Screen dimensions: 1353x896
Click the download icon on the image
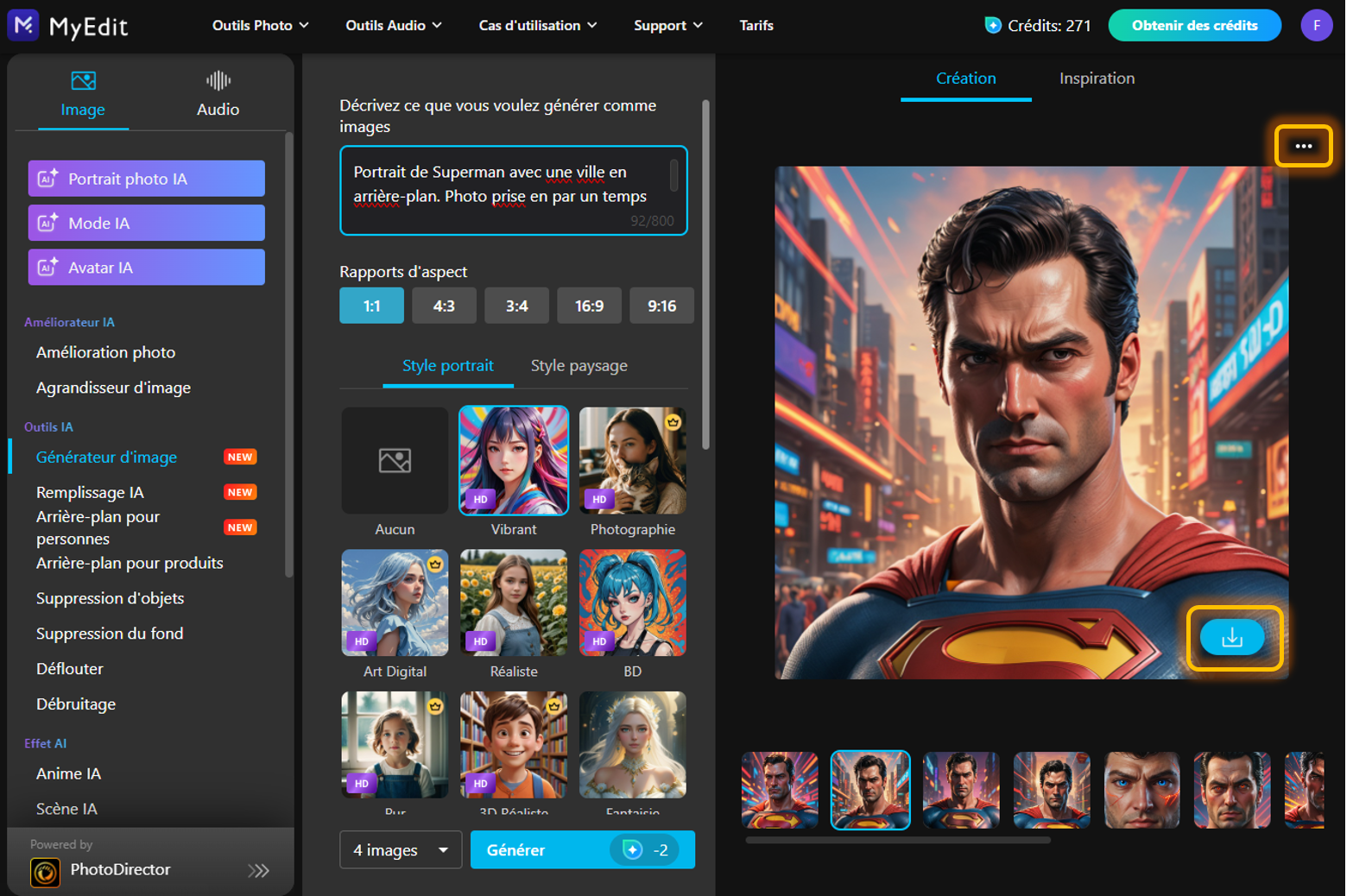click(x=1232, y=638)
